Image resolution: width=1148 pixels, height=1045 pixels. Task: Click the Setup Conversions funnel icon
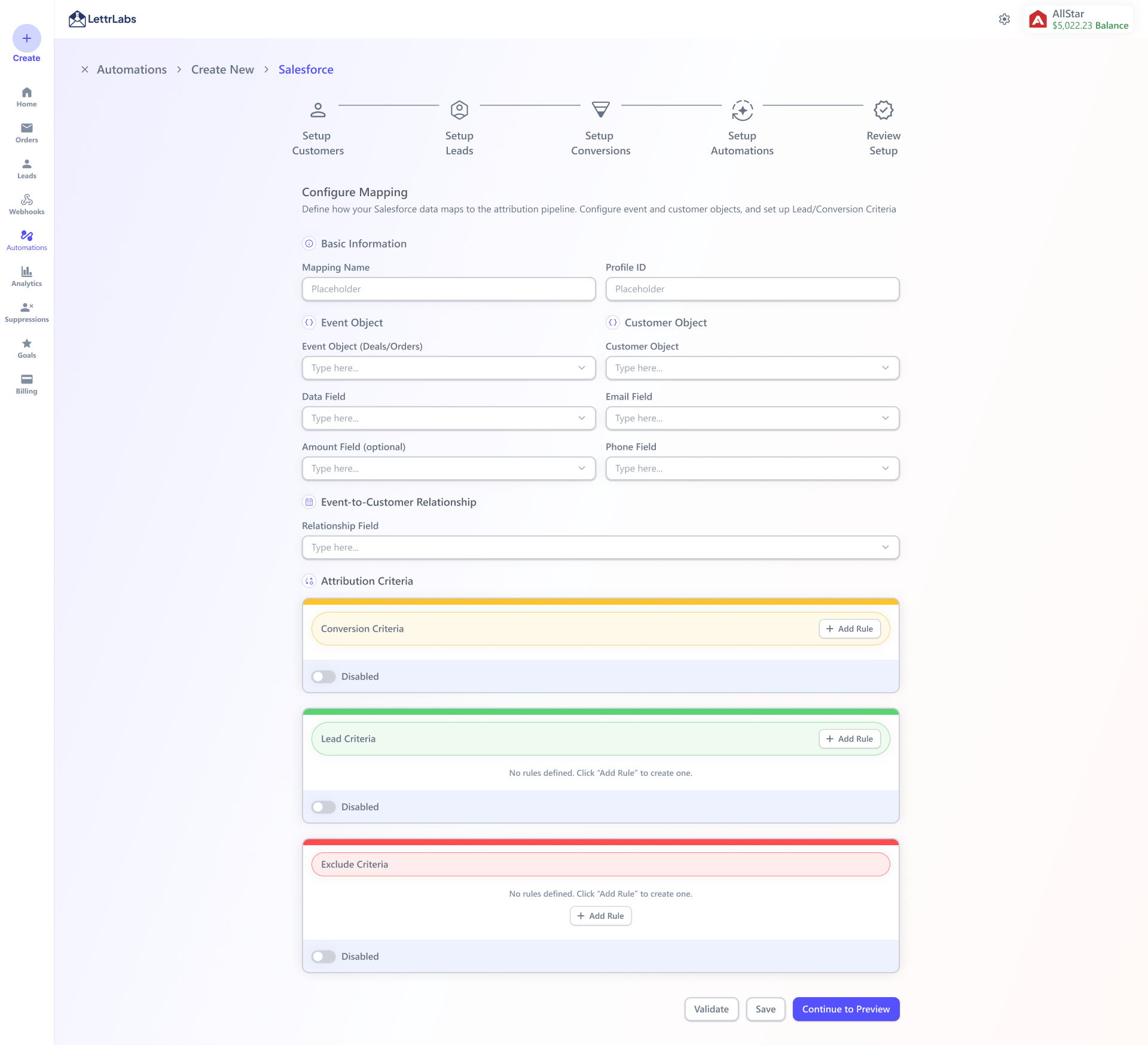coord(600,109)
